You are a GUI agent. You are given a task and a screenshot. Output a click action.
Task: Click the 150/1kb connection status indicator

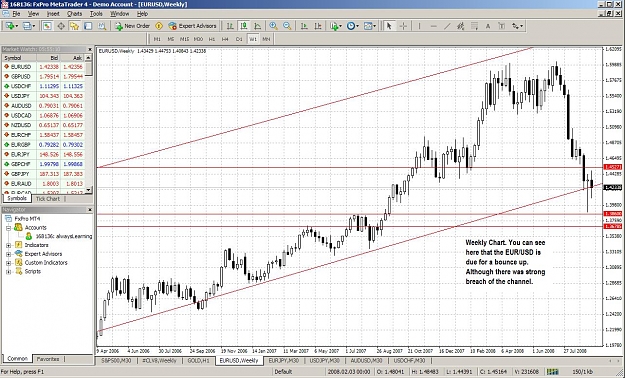coord(584,372)
